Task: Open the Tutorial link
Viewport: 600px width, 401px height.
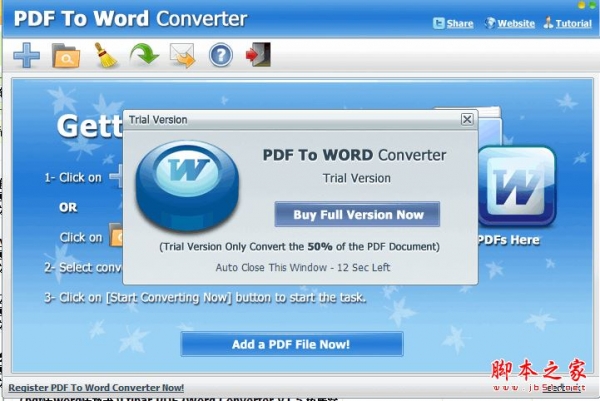Action: pyautogui.click(x=573, y=24)
